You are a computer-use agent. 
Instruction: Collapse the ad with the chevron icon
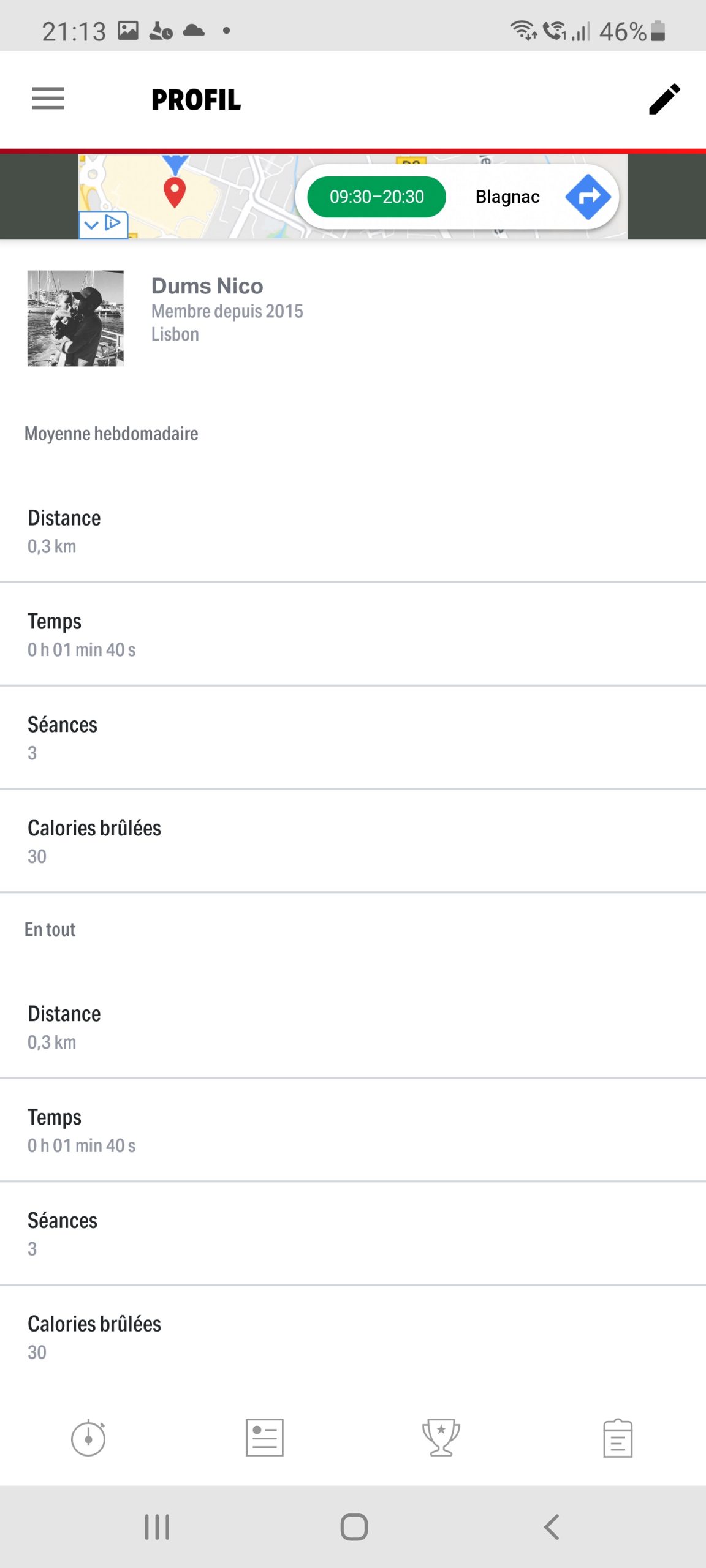point(91,225)
